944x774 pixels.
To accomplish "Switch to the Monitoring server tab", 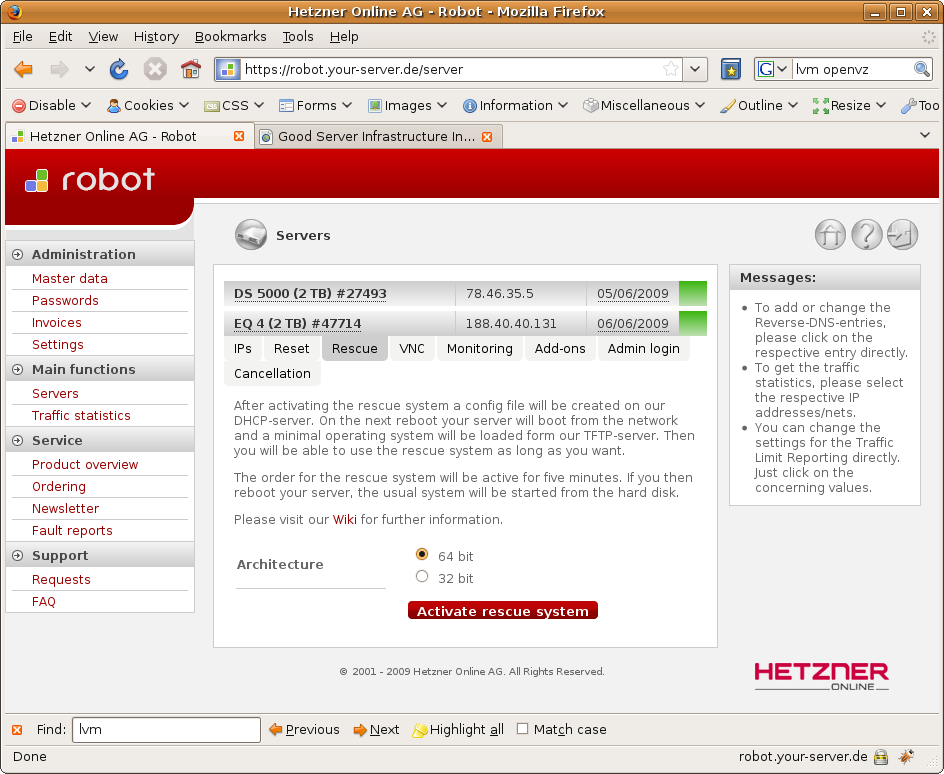I will pos(480,348).
